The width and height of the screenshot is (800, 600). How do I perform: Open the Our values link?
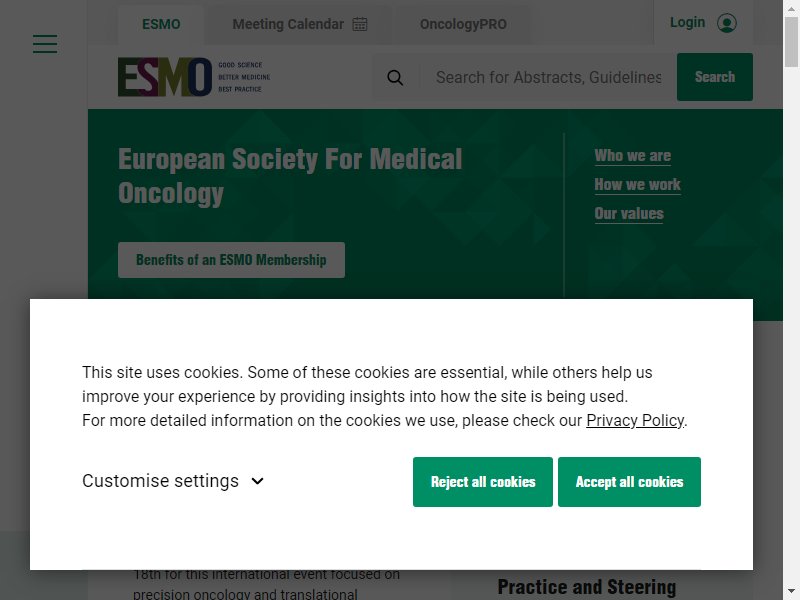tap(629, 214)
